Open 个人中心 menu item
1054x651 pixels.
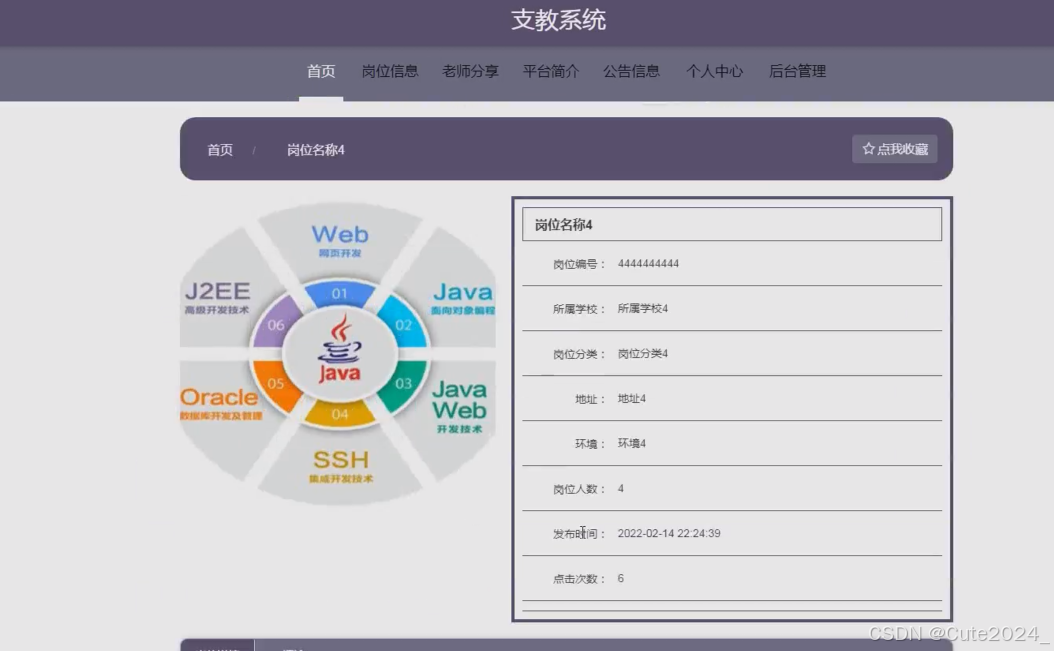715,71
